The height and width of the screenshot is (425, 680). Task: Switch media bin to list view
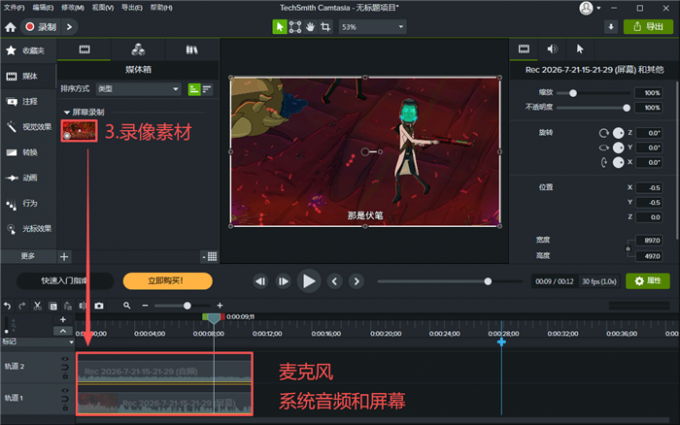[x=207, y=89]
